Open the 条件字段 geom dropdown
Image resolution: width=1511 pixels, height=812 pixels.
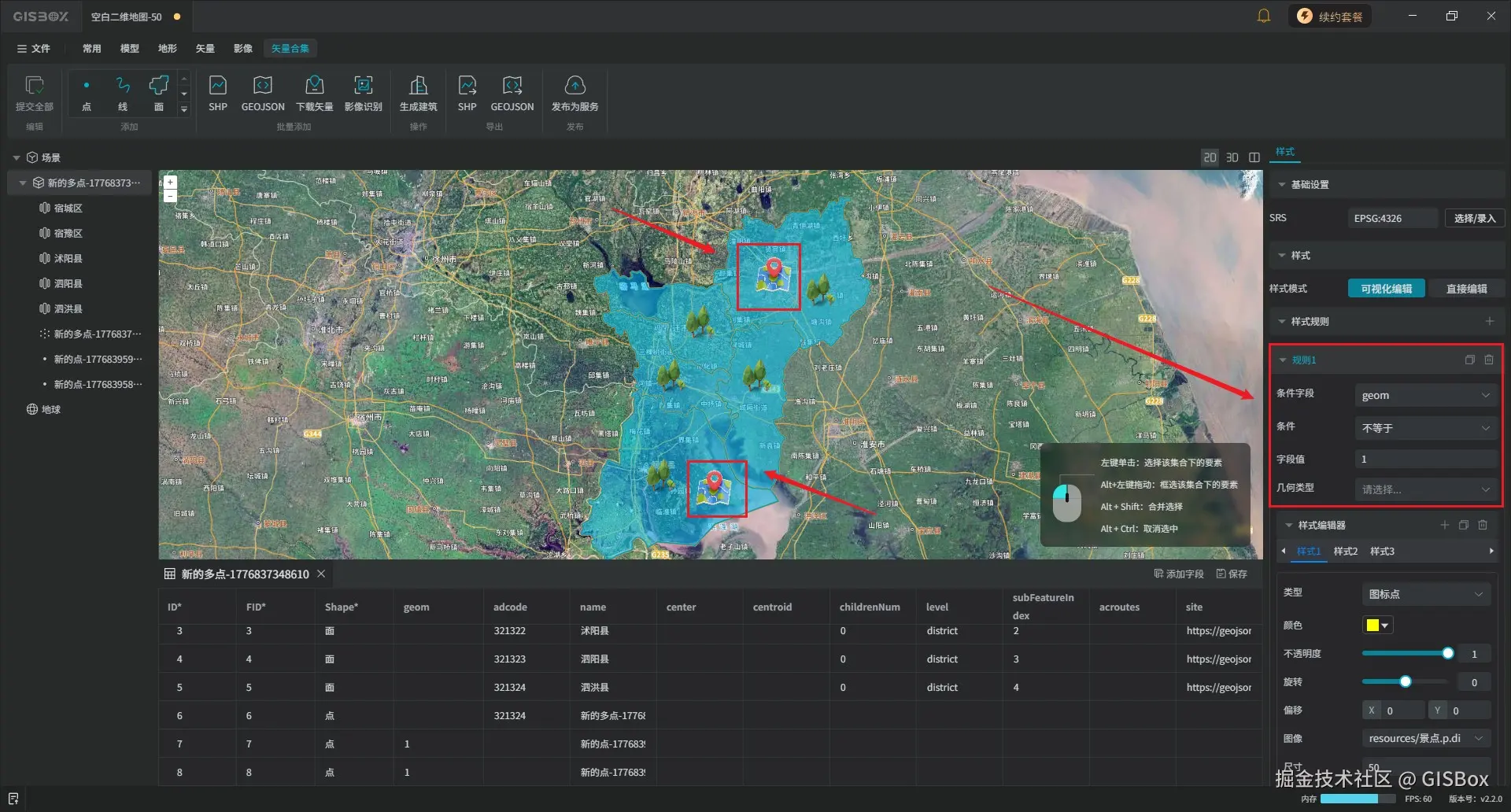click(1425, 395)
